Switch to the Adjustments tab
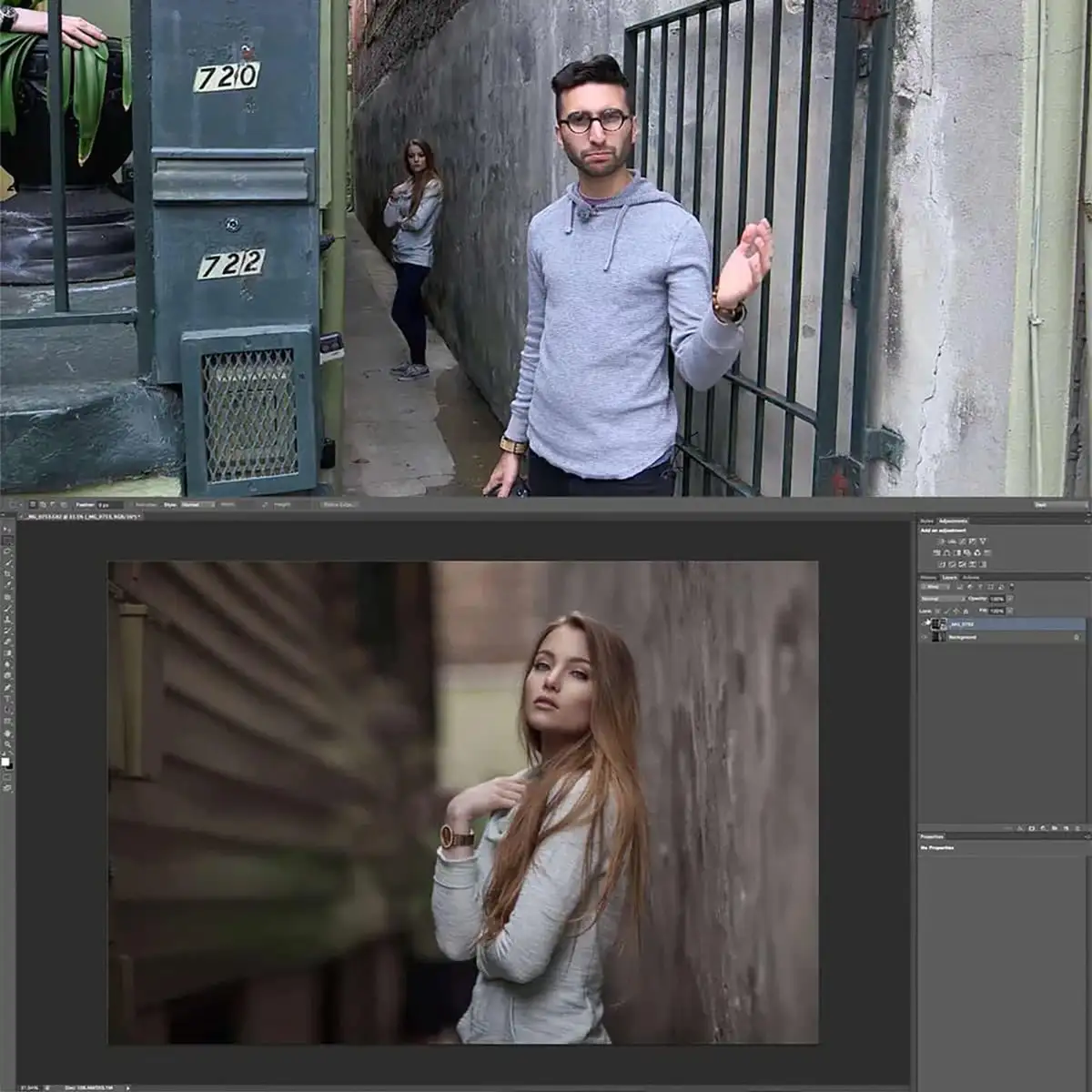The height and width of the screenshot is (1092, 1092). (x=954, y=521)
